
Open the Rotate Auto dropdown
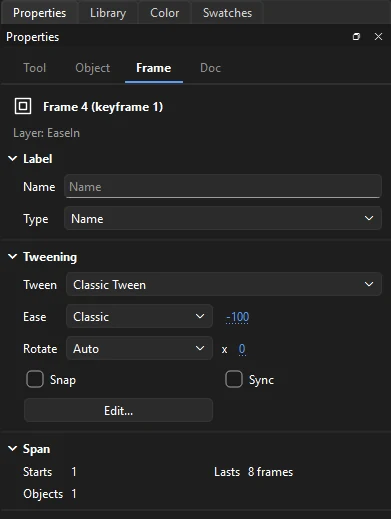coord(139,348)
